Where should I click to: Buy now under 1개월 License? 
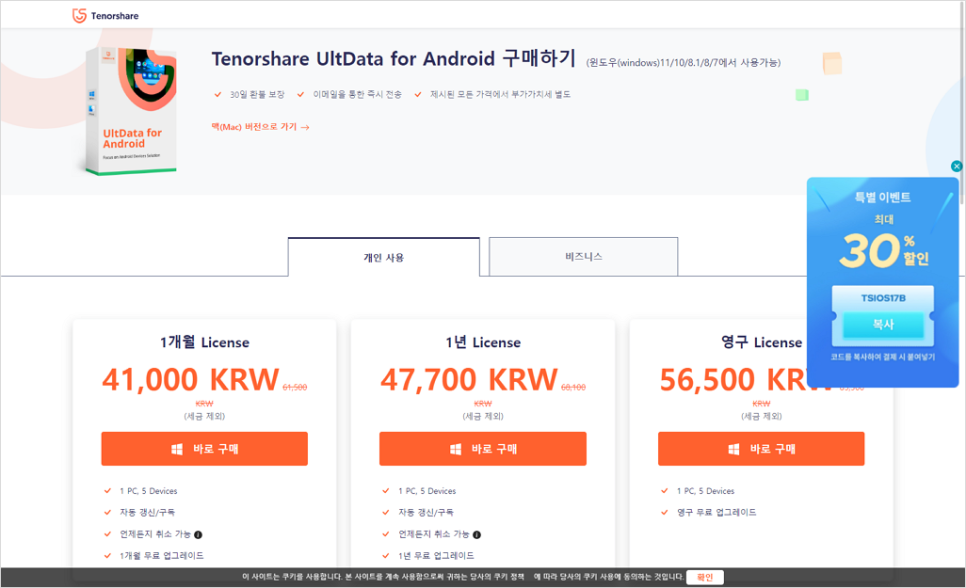[x=205, y=449]
